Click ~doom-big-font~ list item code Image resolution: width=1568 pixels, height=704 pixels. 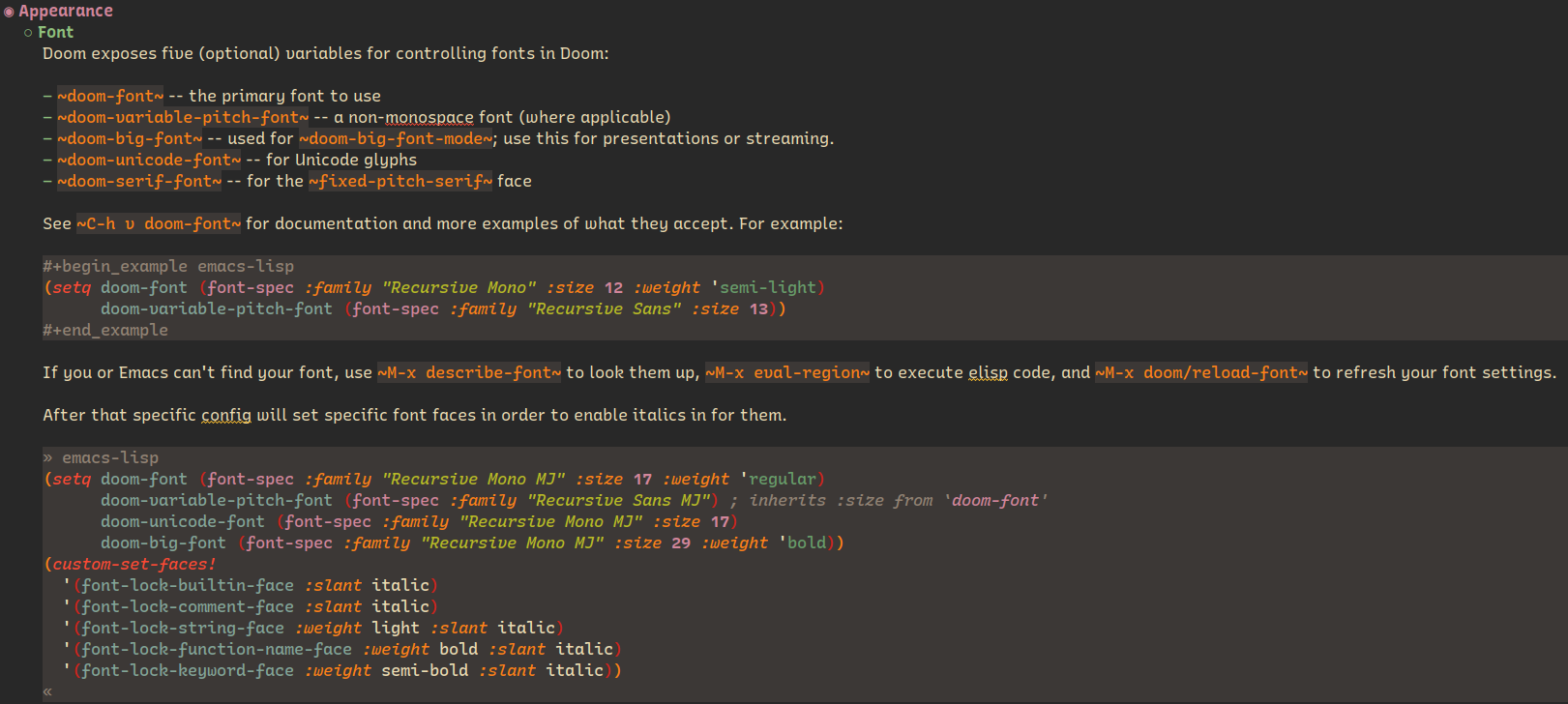(130, 138)
